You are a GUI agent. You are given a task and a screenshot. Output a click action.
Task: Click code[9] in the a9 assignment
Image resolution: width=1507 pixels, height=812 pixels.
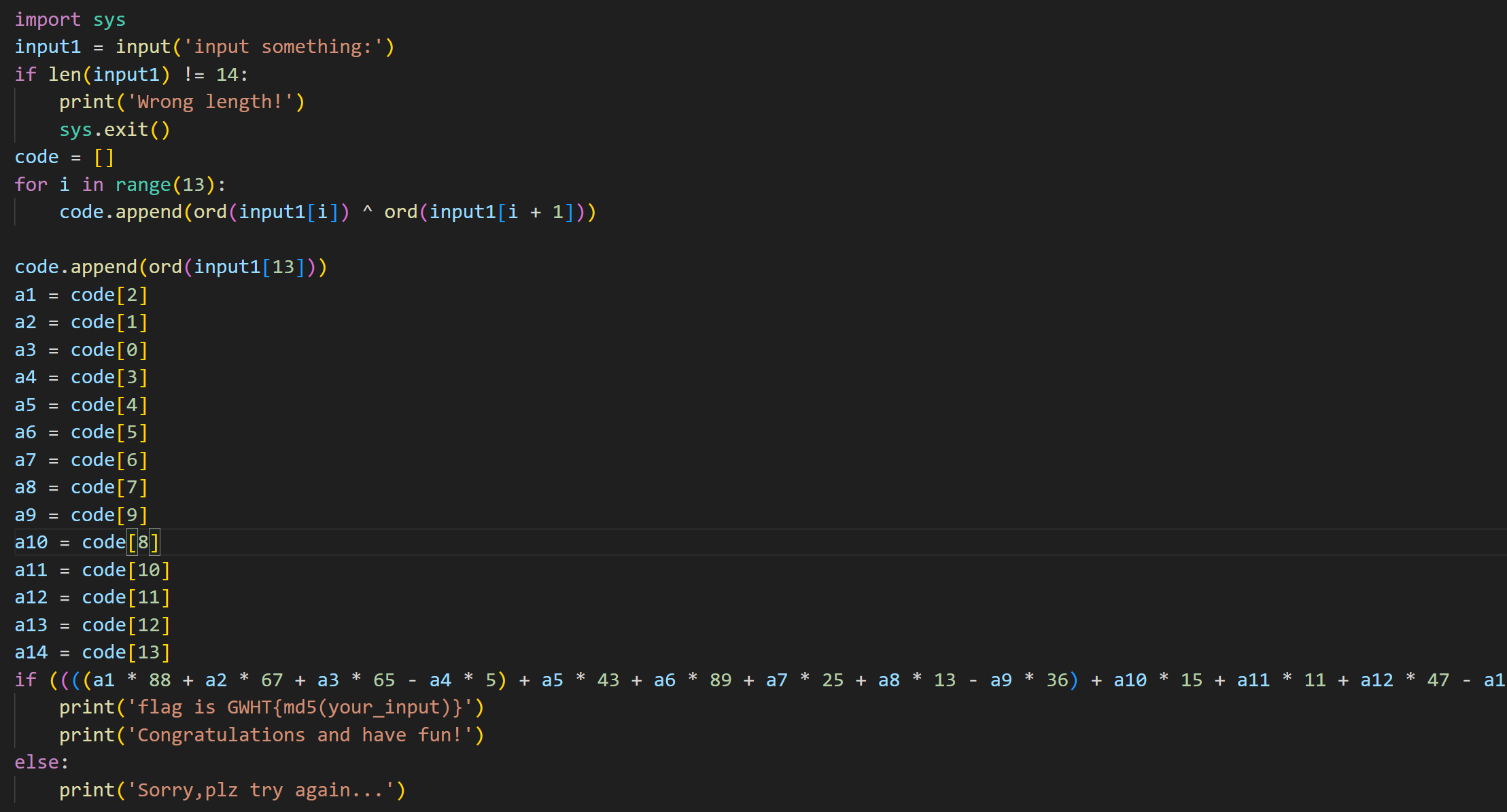pyautogui.click(x=109, y=515)
